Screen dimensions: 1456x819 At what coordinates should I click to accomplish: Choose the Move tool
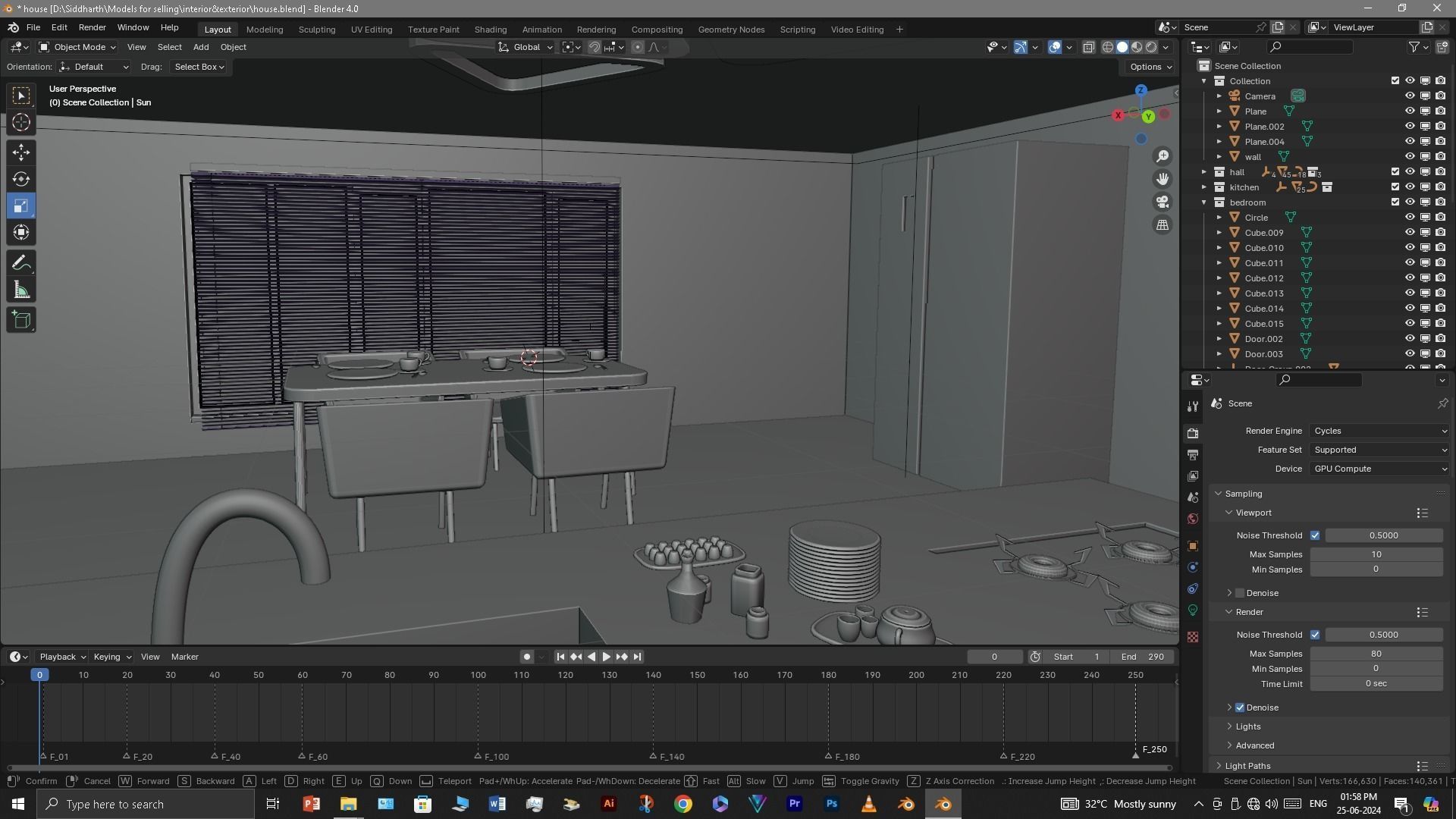click(x=21, y=152)
